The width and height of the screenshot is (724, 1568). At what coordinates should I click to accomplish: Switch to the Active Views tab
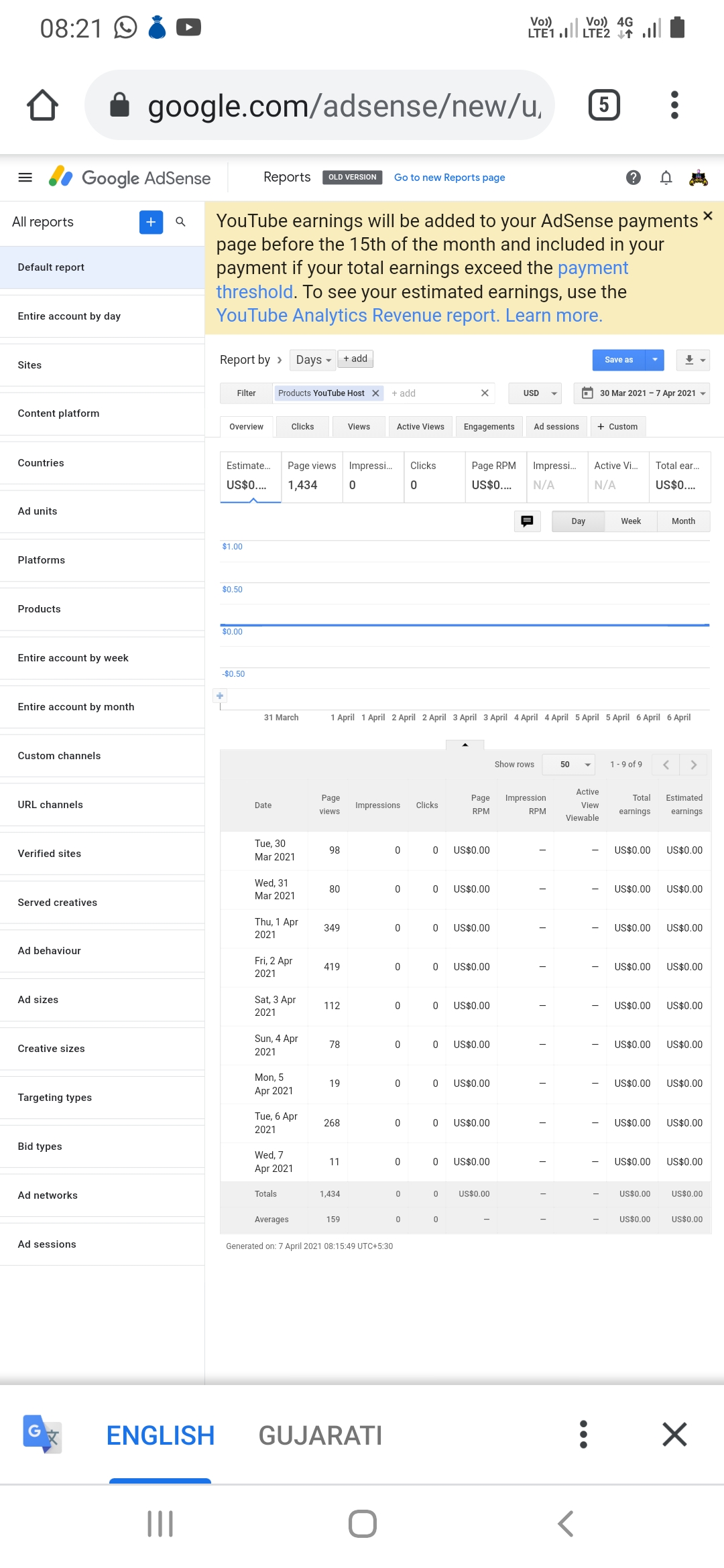point(420,427)
